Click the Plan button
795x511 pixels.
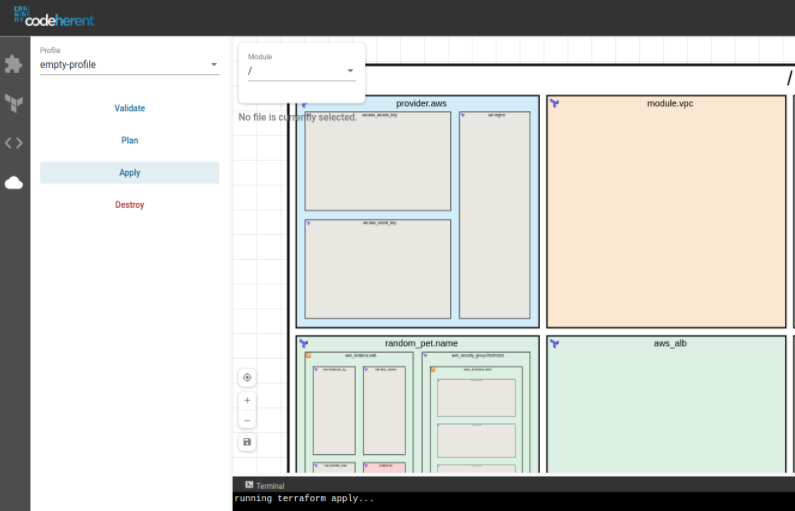click(129, 140)
